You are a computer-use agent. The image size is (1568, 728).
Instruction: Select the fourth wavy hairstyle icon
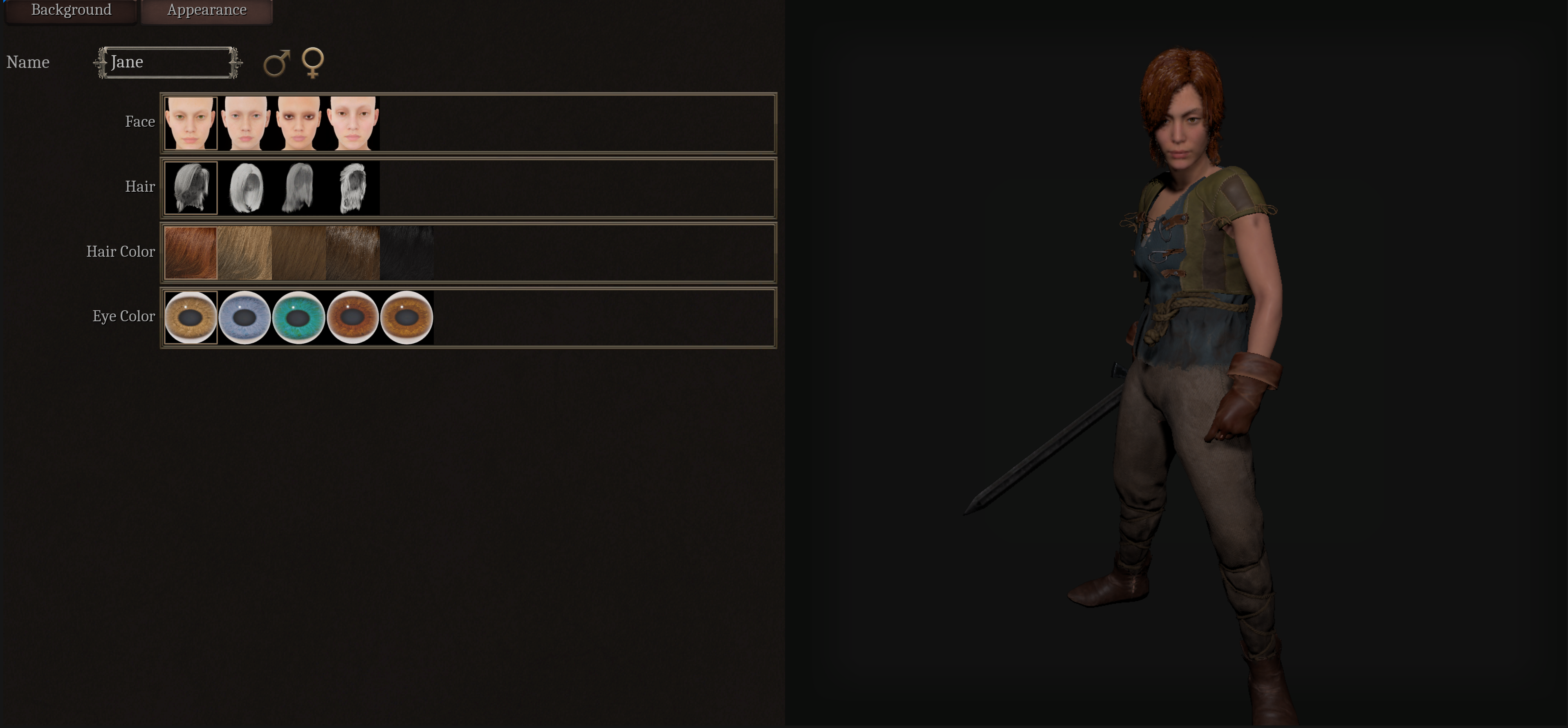coord(352,188)
